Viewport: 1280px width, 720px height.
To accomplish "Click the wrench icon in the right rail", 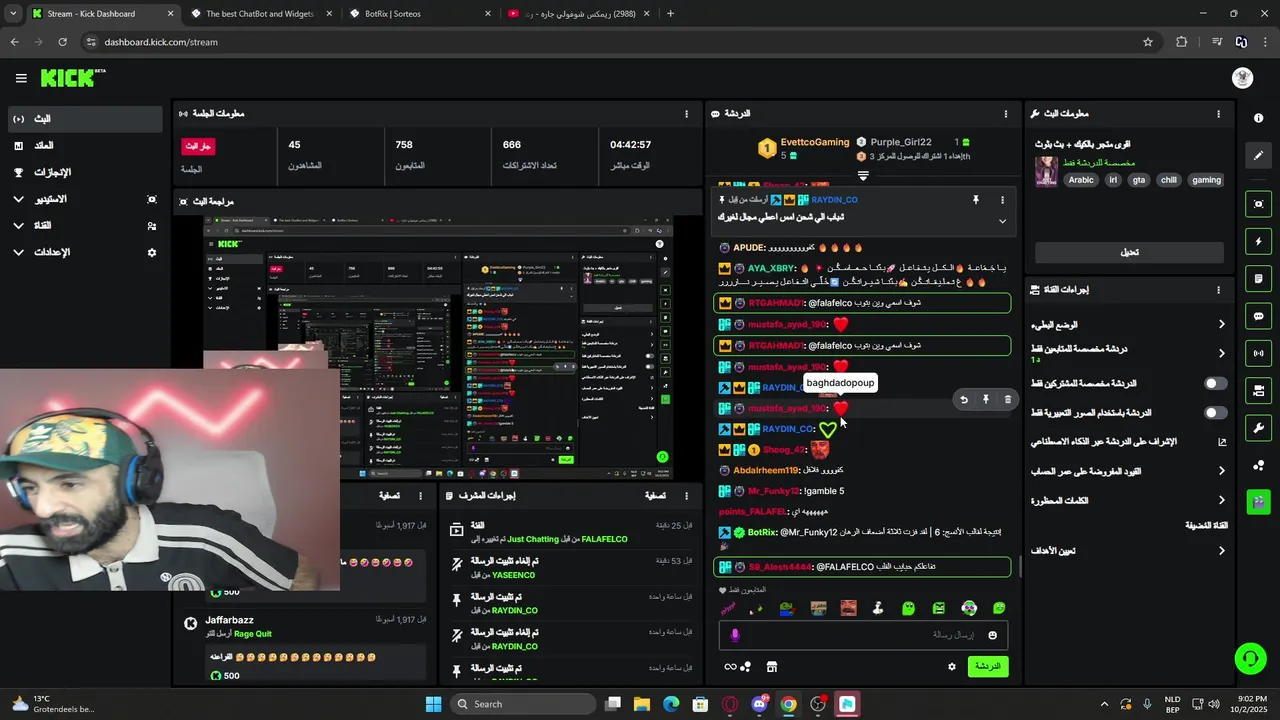I will 1258,428.
